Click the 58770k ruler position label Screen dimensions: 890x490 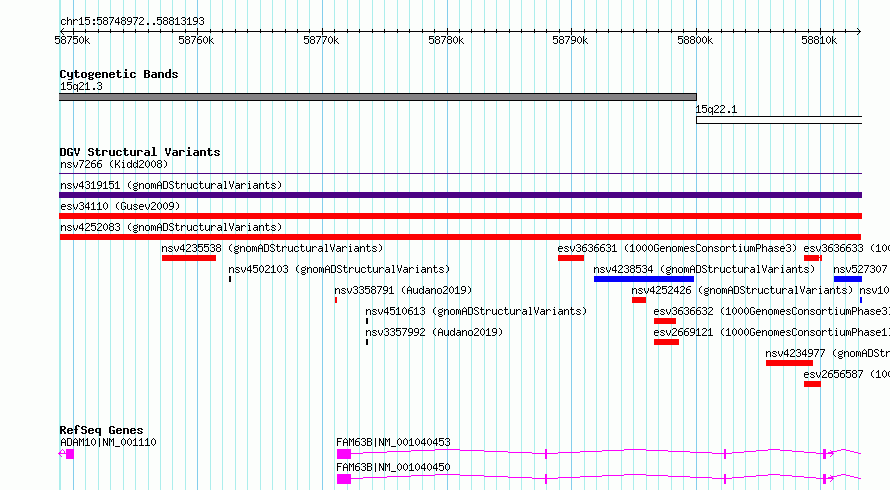coord(321,40)
